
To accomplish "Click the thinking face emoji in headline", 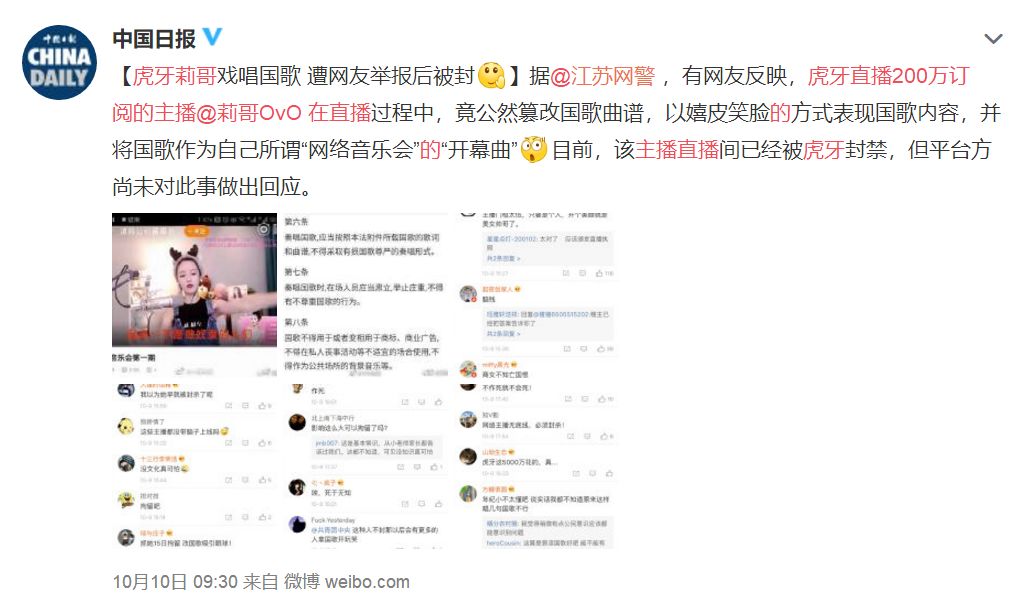I will [x=492, y=76].
